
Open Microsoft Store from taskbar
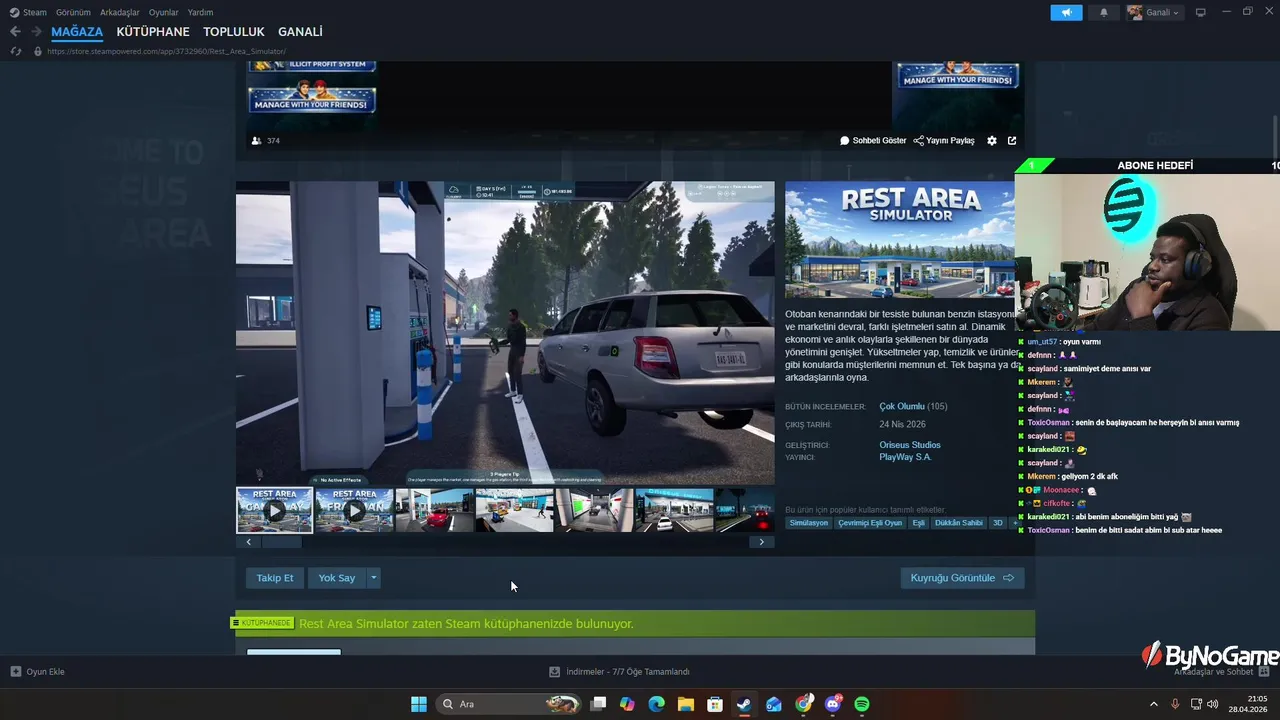(x=715, y=704)
